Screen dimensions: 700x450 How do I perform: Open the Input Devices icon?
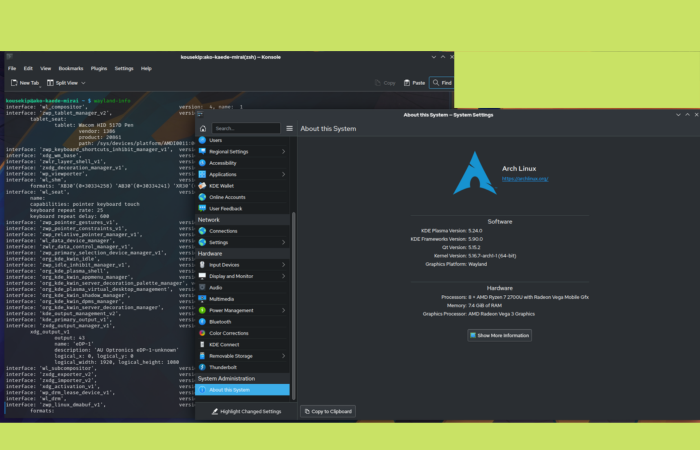tap(202, 265)
